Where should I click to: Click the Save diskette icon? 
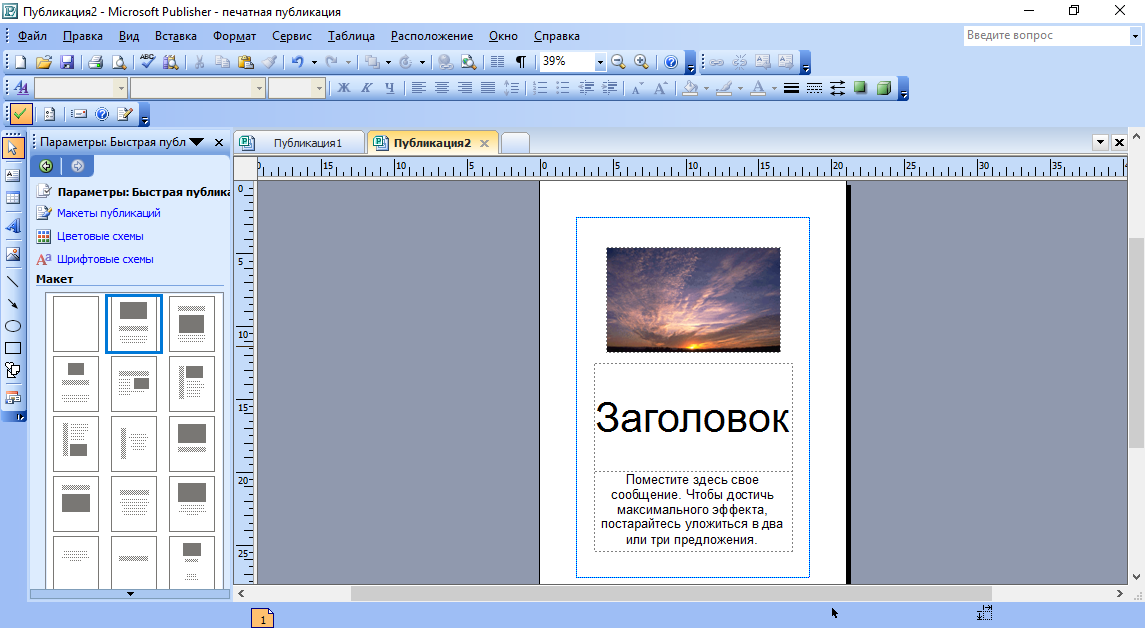point(67,62)
